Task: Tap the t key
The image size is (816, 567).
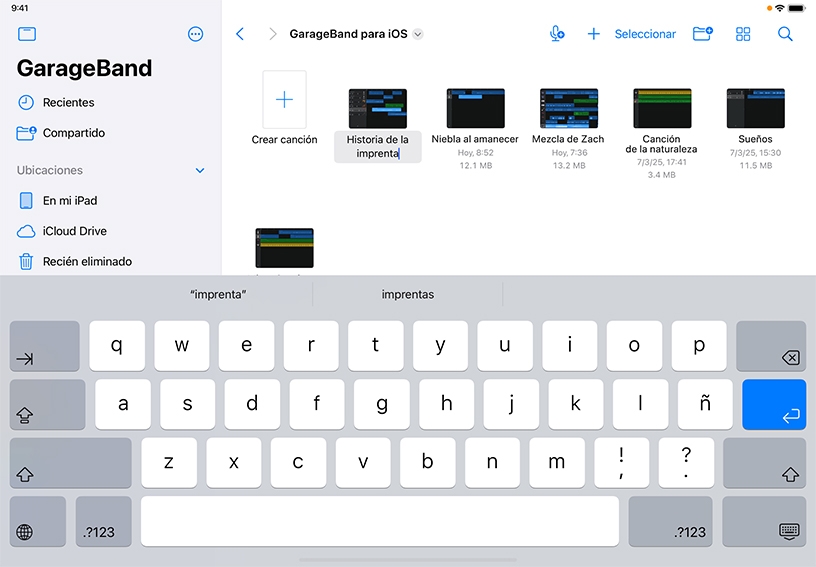Action: tap(376, 346)
